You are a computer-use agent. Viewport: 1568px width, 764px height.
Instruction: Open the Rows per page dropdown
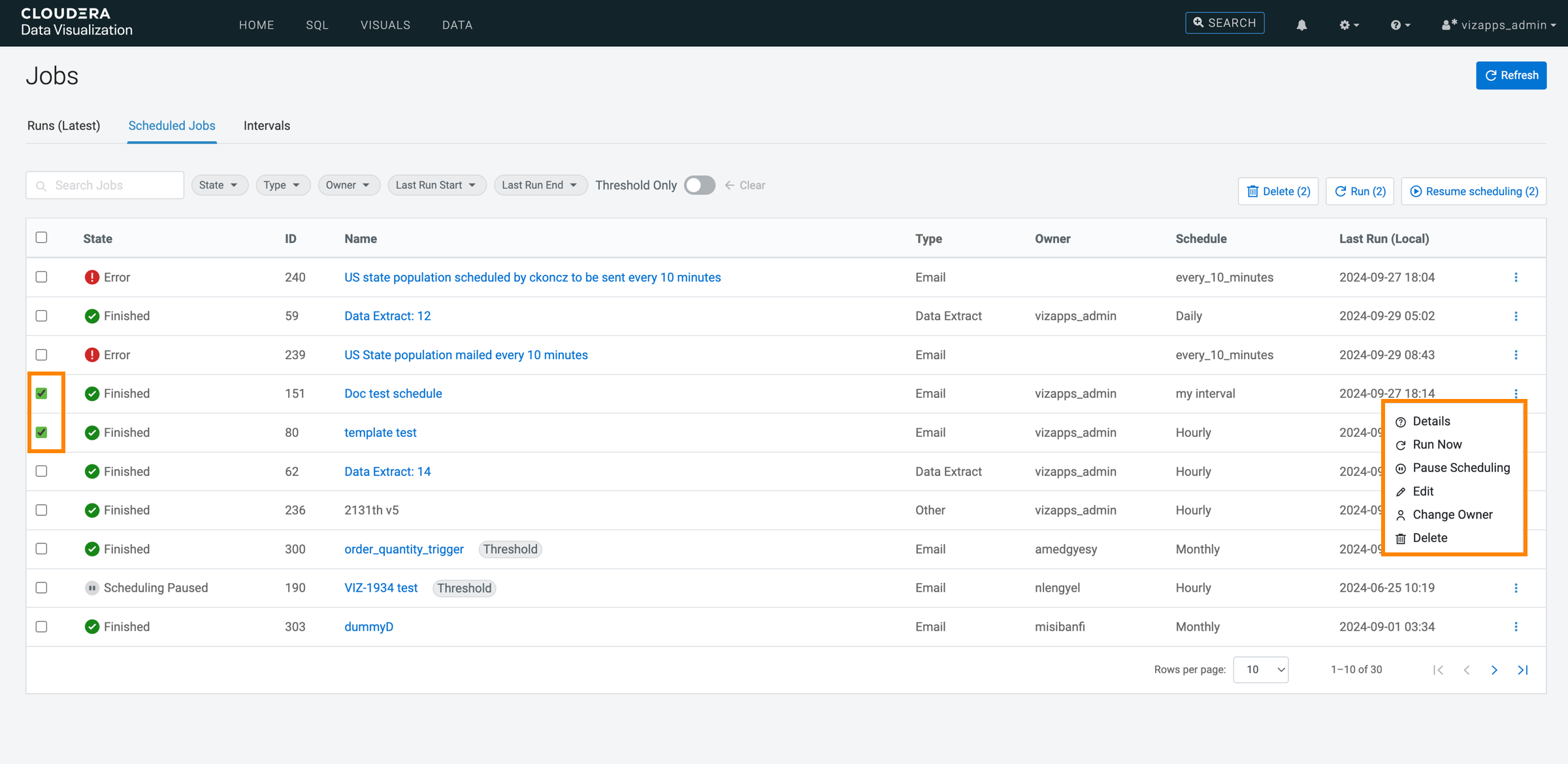coord(1260,670)
